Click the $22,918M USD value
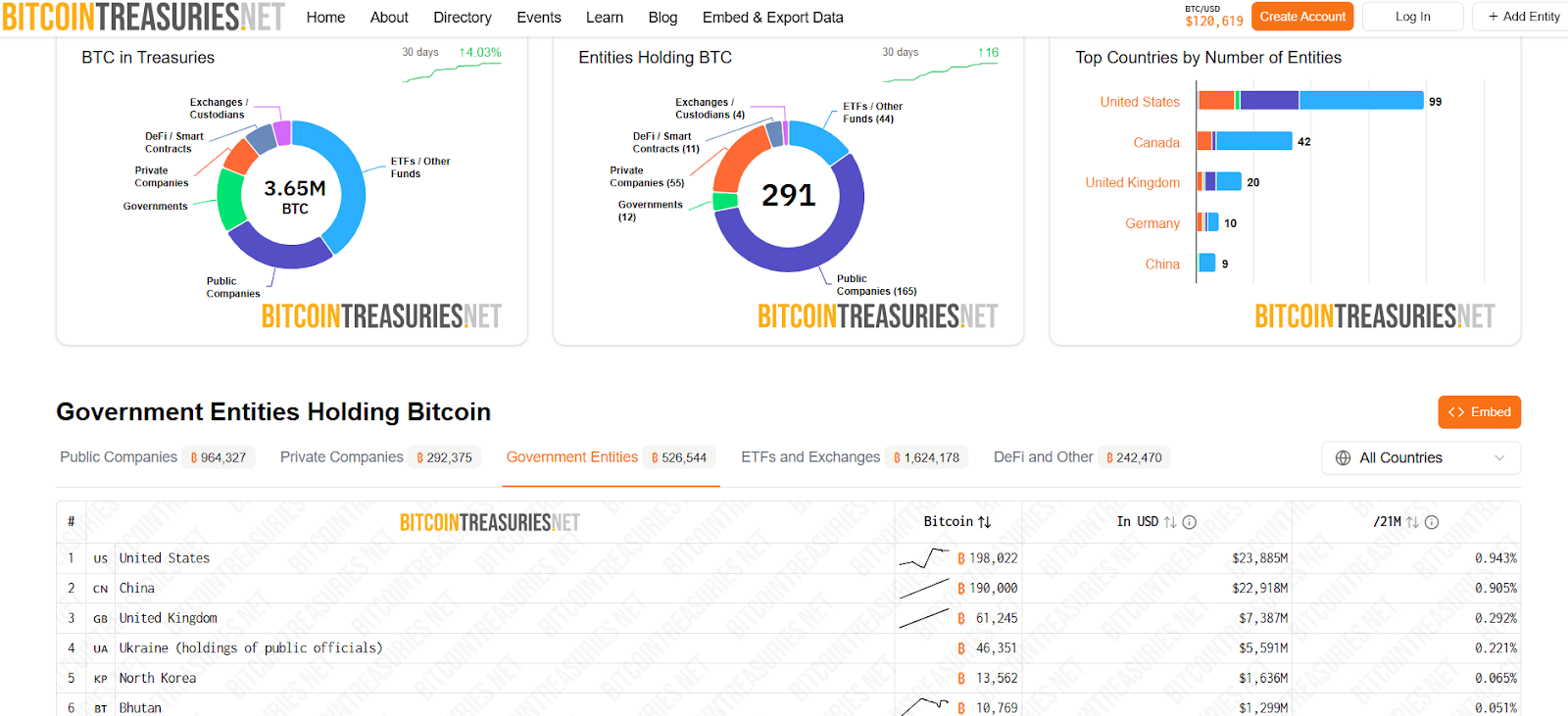This screenshot has height=716, width=1568. 1259,589
